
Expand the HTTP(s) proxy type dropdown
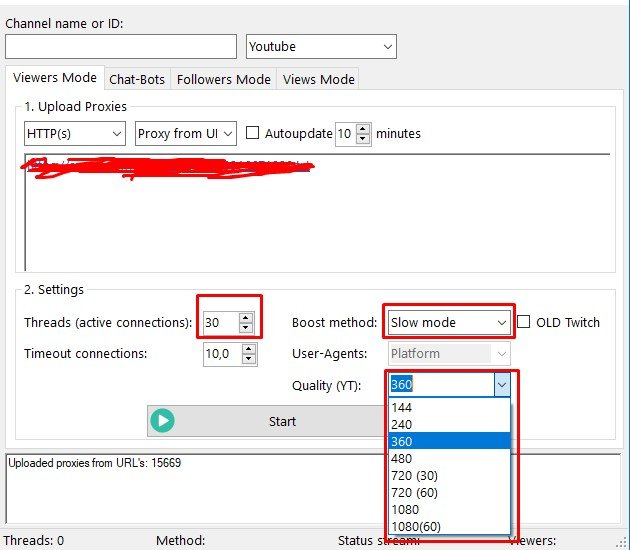pyautogui.click(x=75, y=133)
